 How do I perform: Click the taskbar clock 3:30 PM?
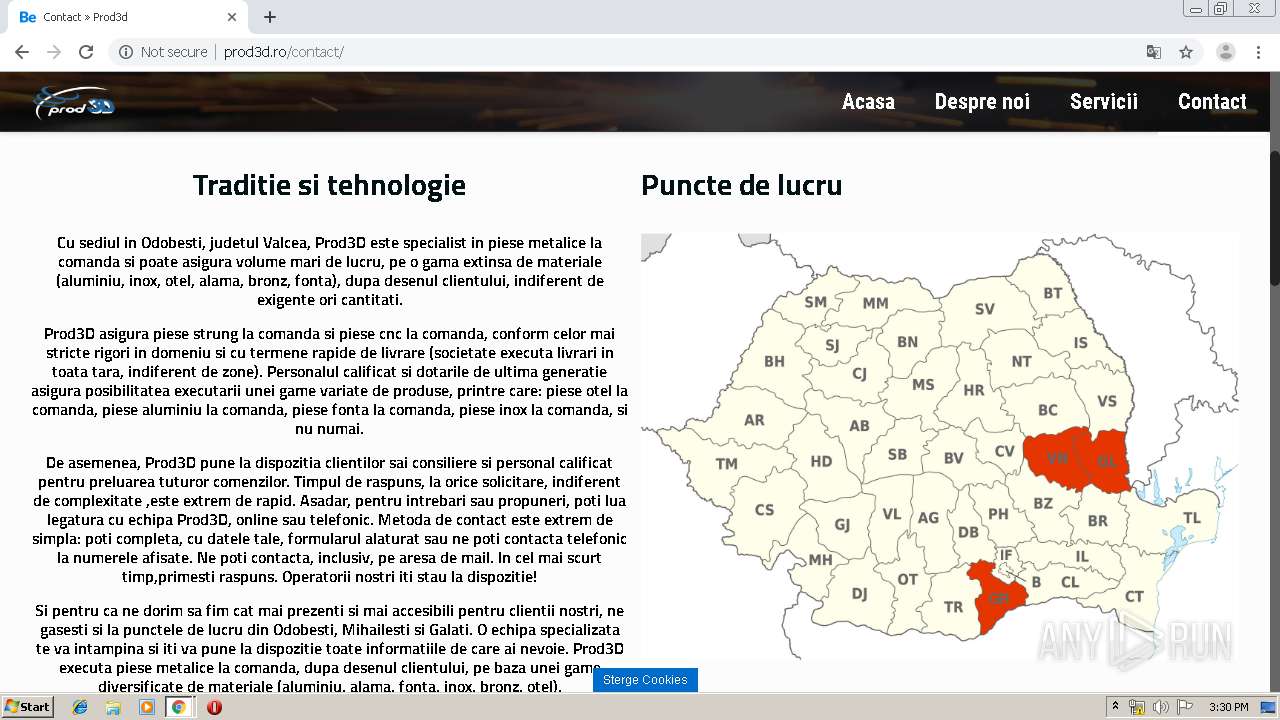(1228, 707)
